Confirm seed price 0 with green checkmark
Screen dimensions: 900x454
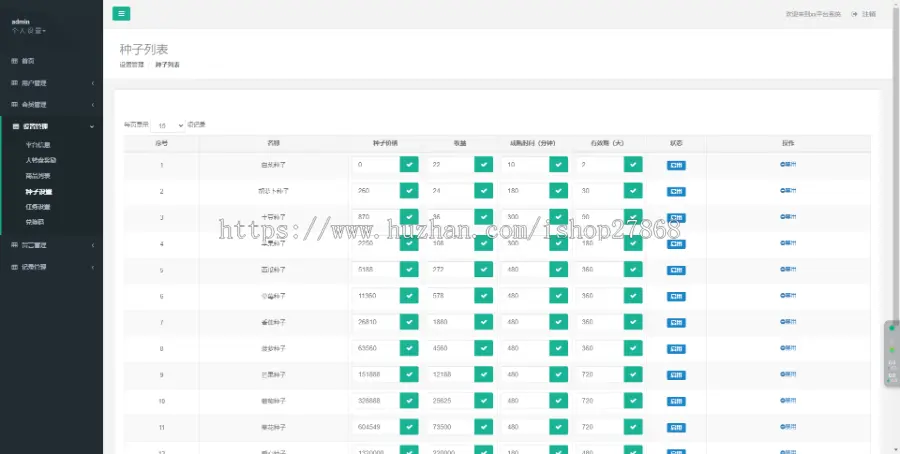[x=409, y=164]
